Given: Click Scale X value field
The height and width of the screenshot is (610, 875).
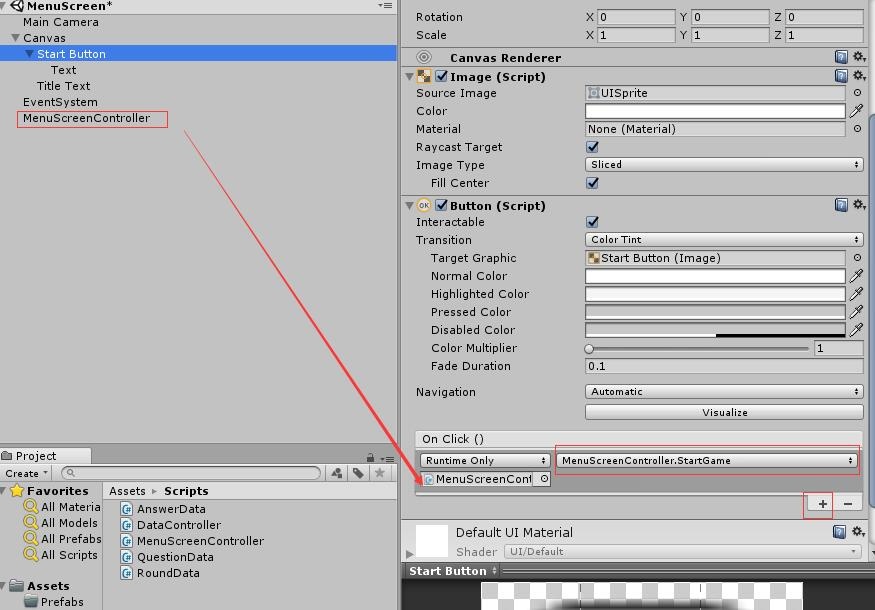Looking at the screenshot, I should coord(636,35).
